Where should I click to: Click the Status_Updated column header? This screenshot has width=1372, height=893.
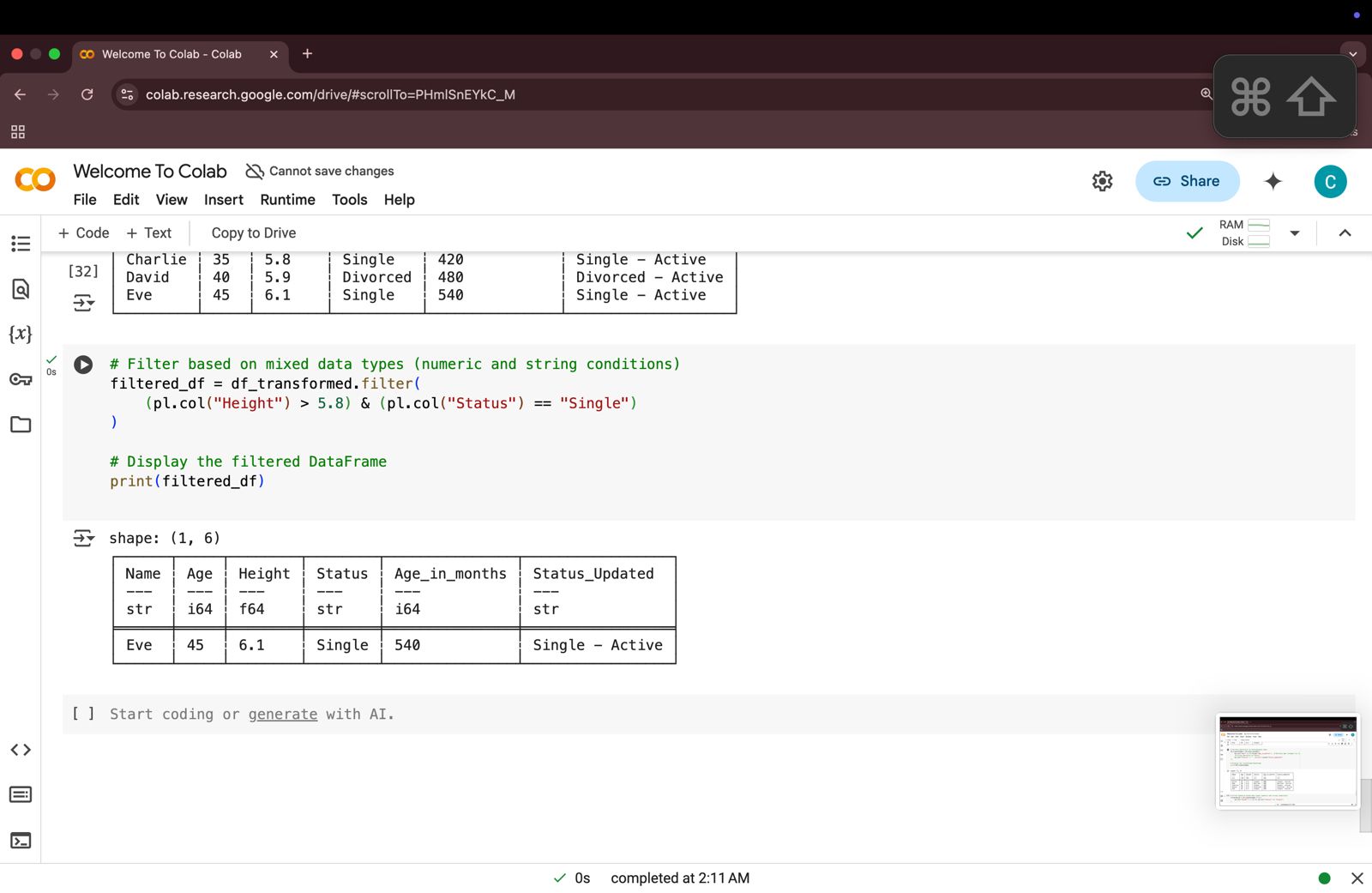(593, 573)
